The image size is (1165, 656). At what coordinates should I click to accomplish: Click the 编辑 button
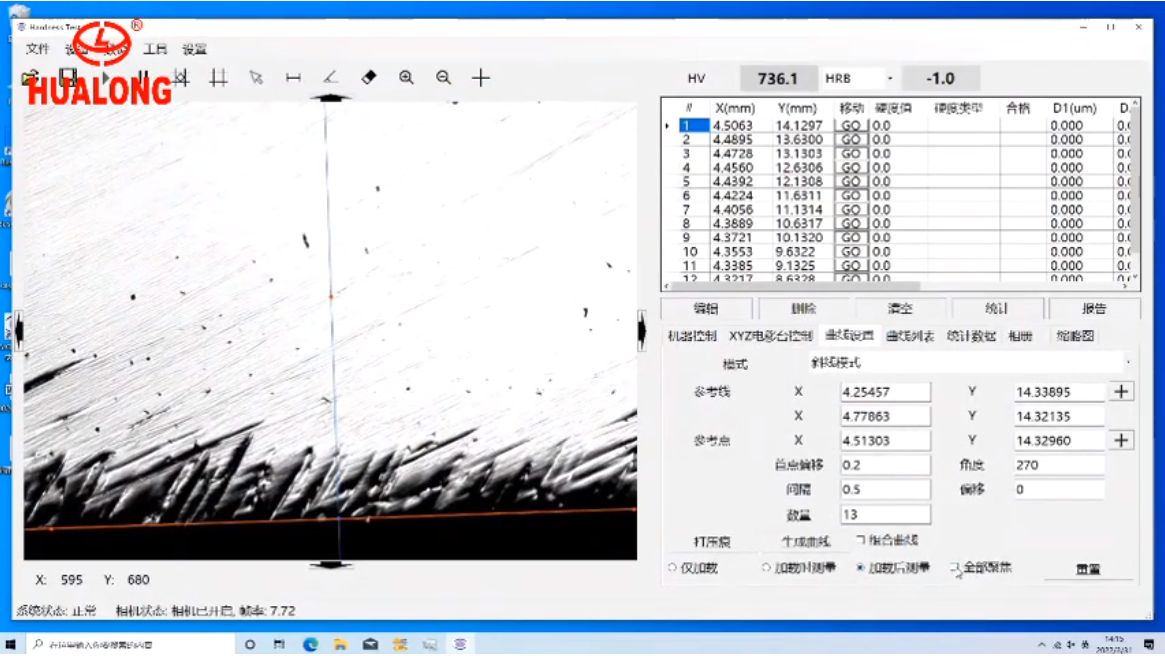pos(706,308)
